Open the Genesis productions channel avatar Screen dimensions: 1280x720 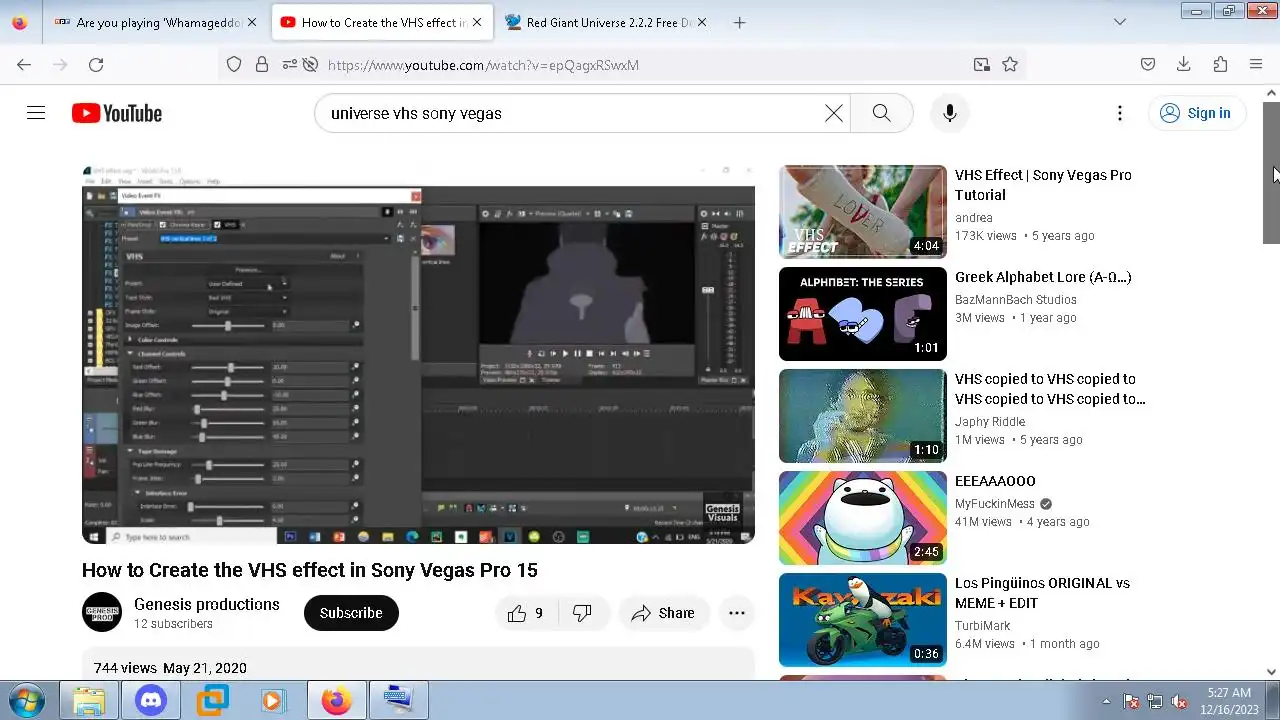pos(102,612)
